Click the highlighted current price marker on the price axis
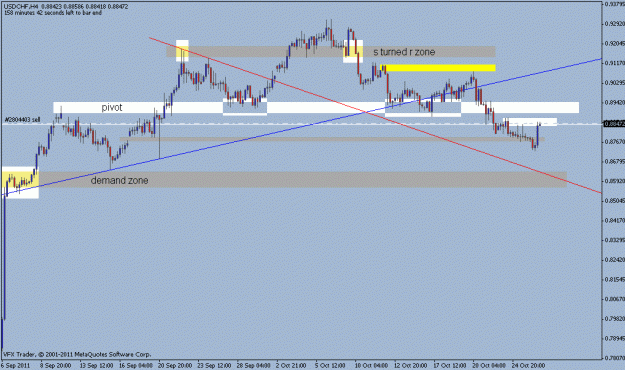Image resolution: width=625 pixels, height=370 pixels. coord(615,124)
